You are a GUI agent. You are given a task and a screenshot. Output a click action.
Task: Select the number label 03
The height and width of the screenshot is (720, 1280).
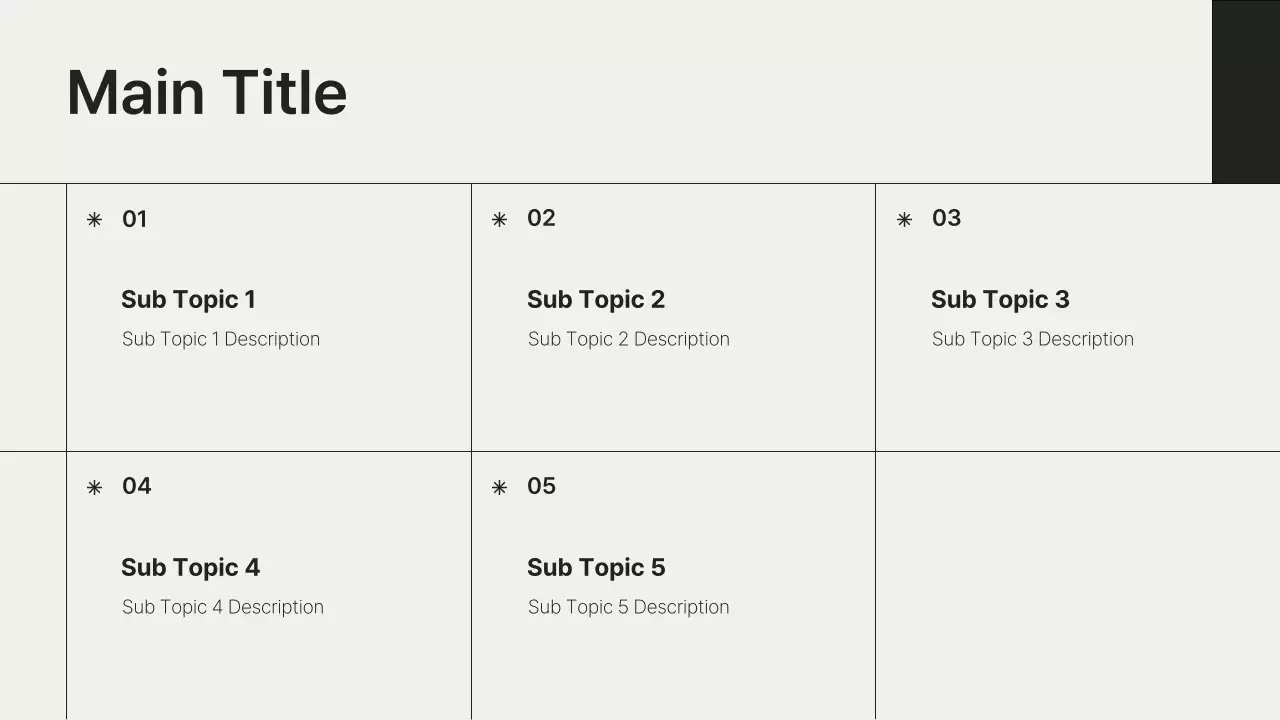coord(946,218)
